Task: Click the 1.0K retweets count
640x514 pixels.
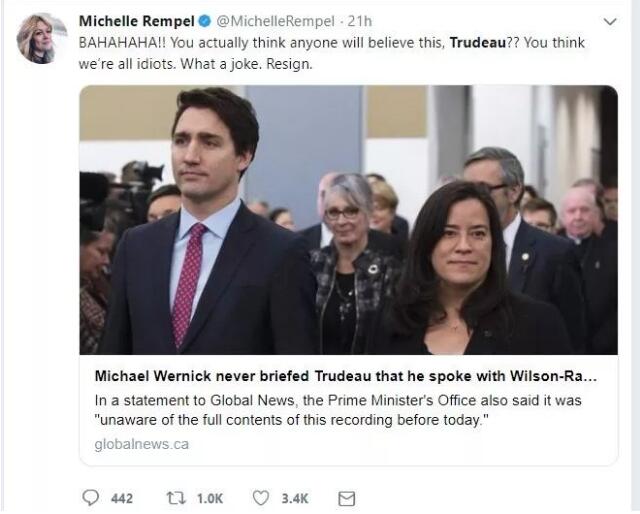Action: click(209, 498)
